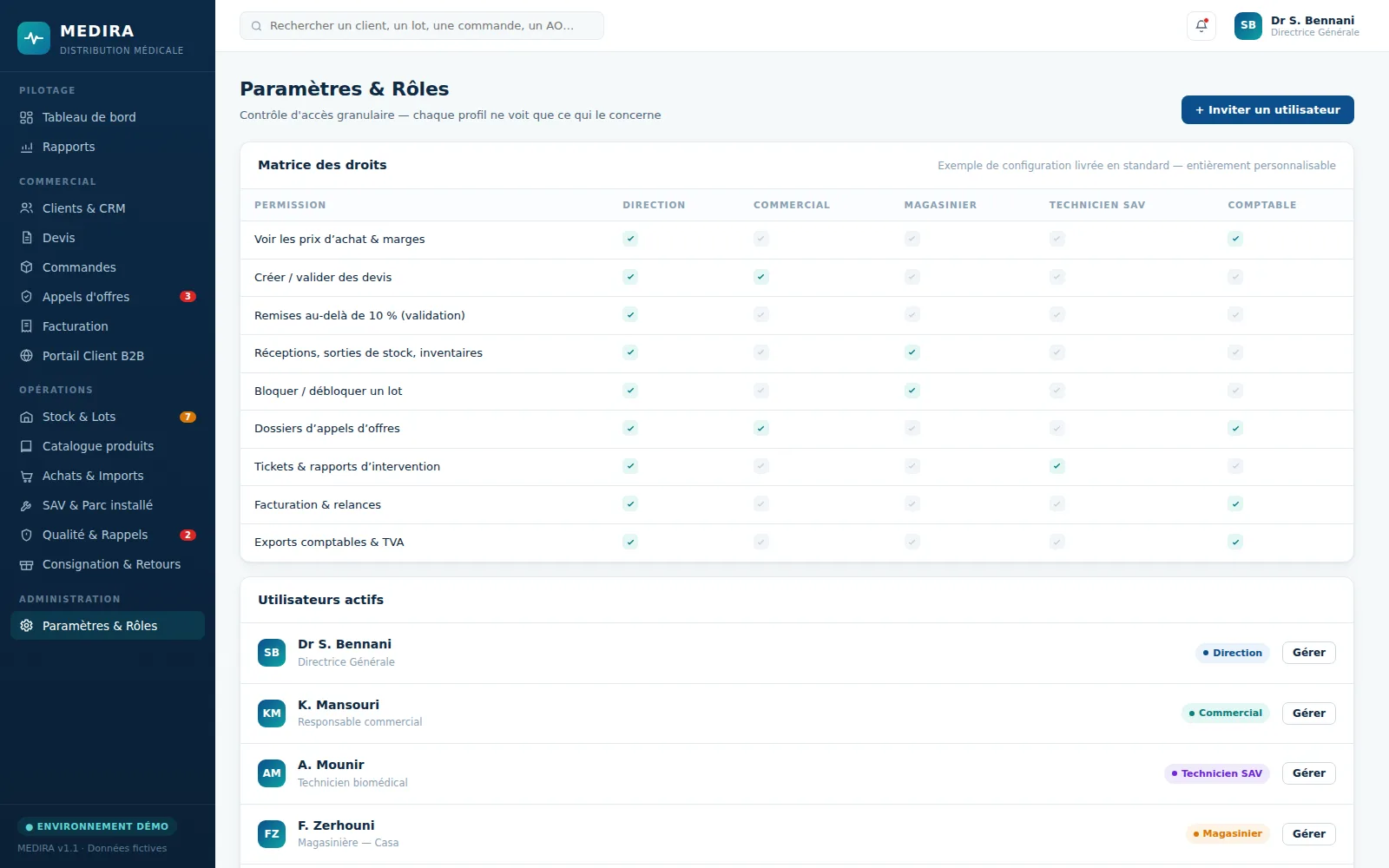Click the Paramètres & Rôles gear icon
Screen dimensions: 1389x868
coord(27,626)
